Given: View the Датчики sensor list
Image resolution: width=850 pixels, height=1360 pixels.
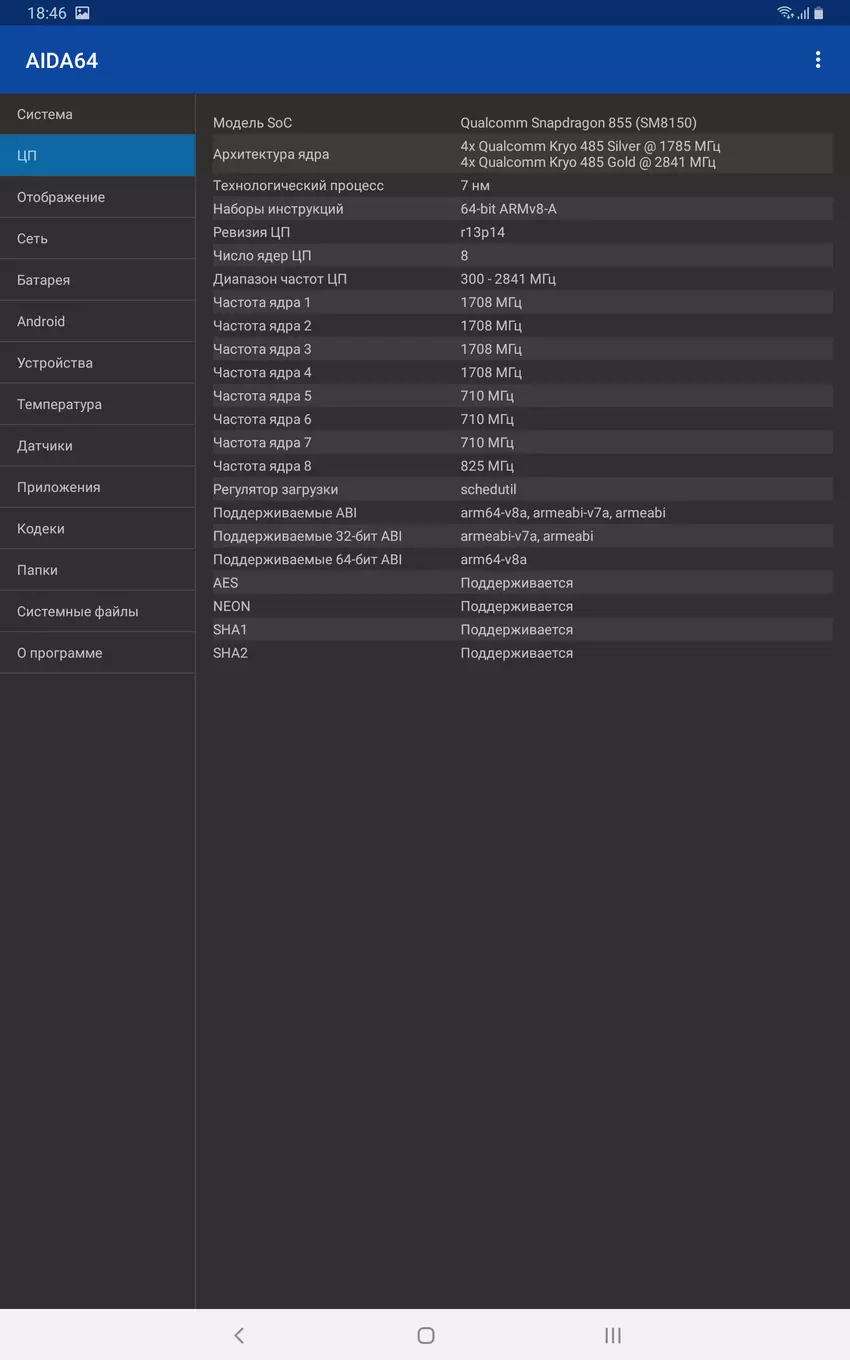Looking at the screenshot, I should 97,446.
